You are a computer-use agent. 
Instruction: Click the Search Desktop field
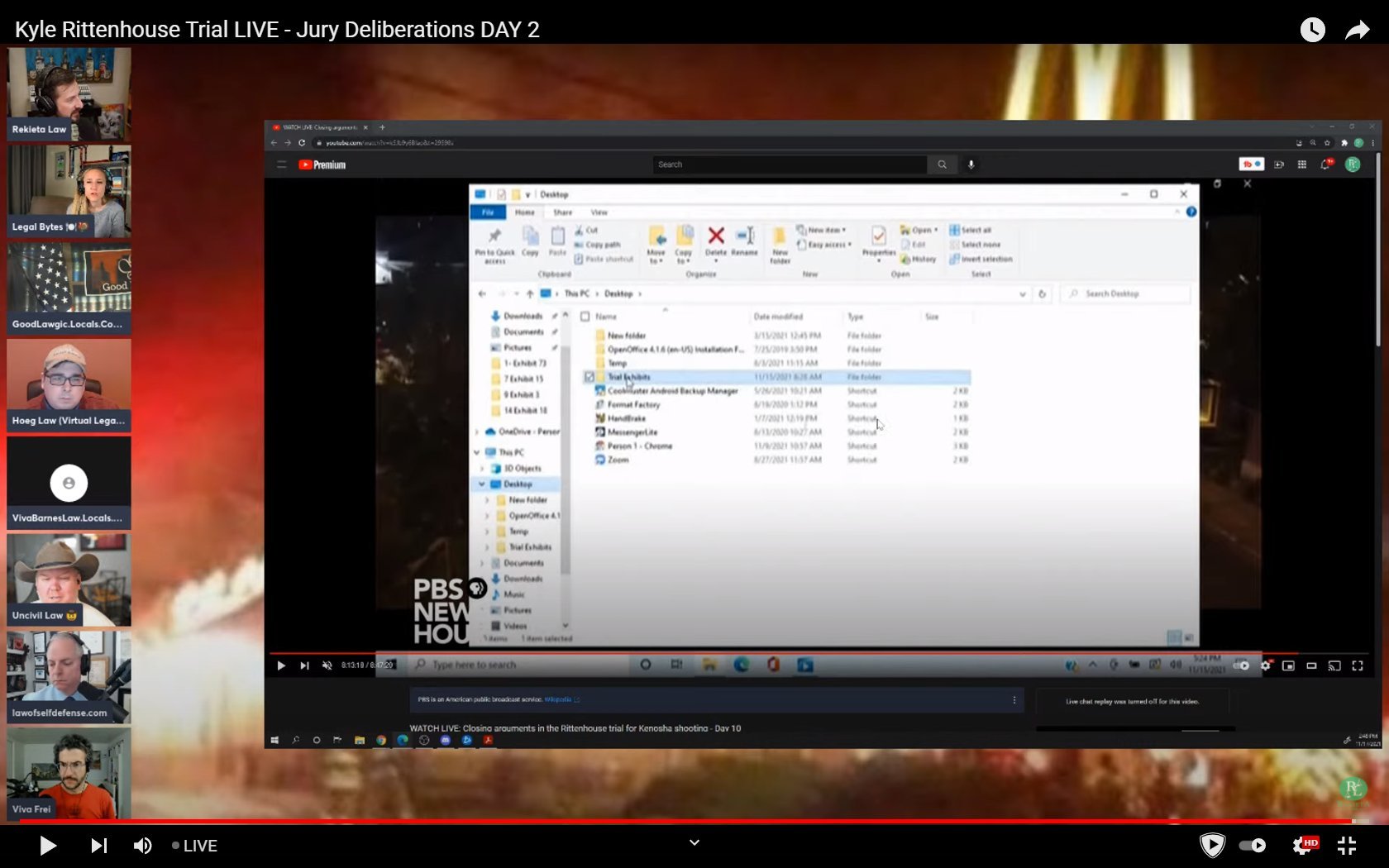pos(1126,293)
